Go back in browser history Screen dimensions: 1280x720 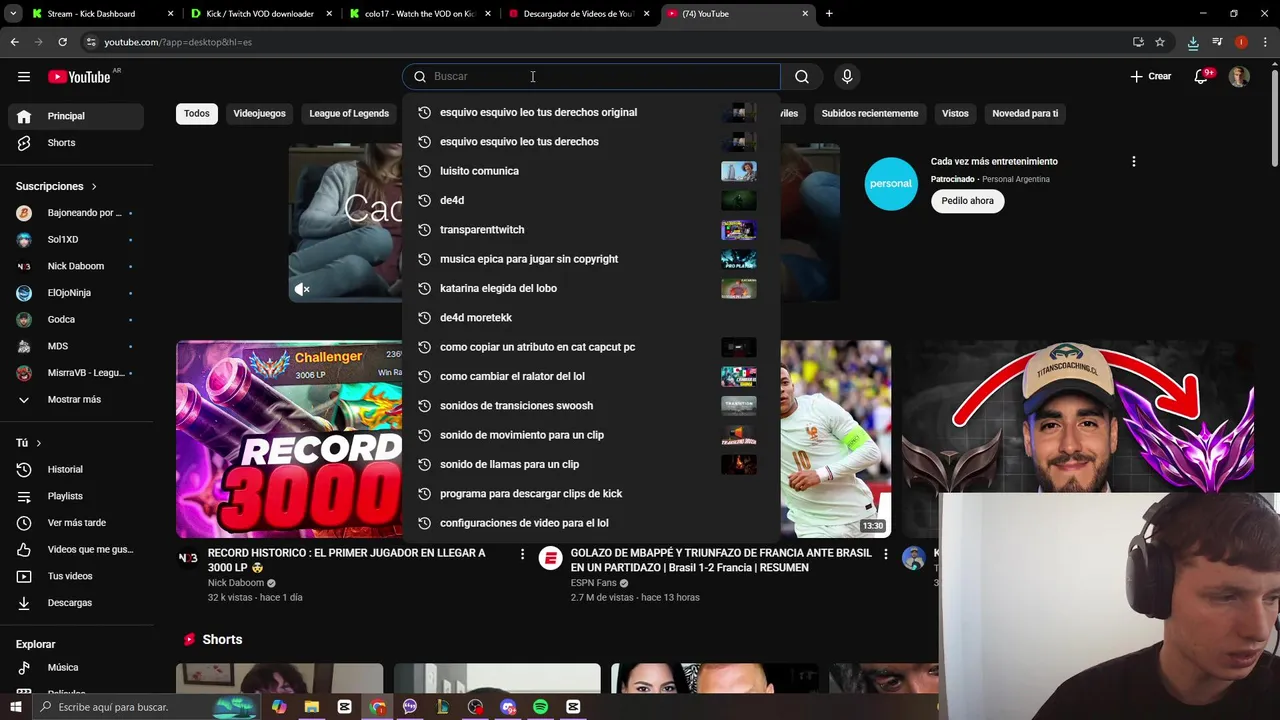pyautogui.click(x=14, y=42)
